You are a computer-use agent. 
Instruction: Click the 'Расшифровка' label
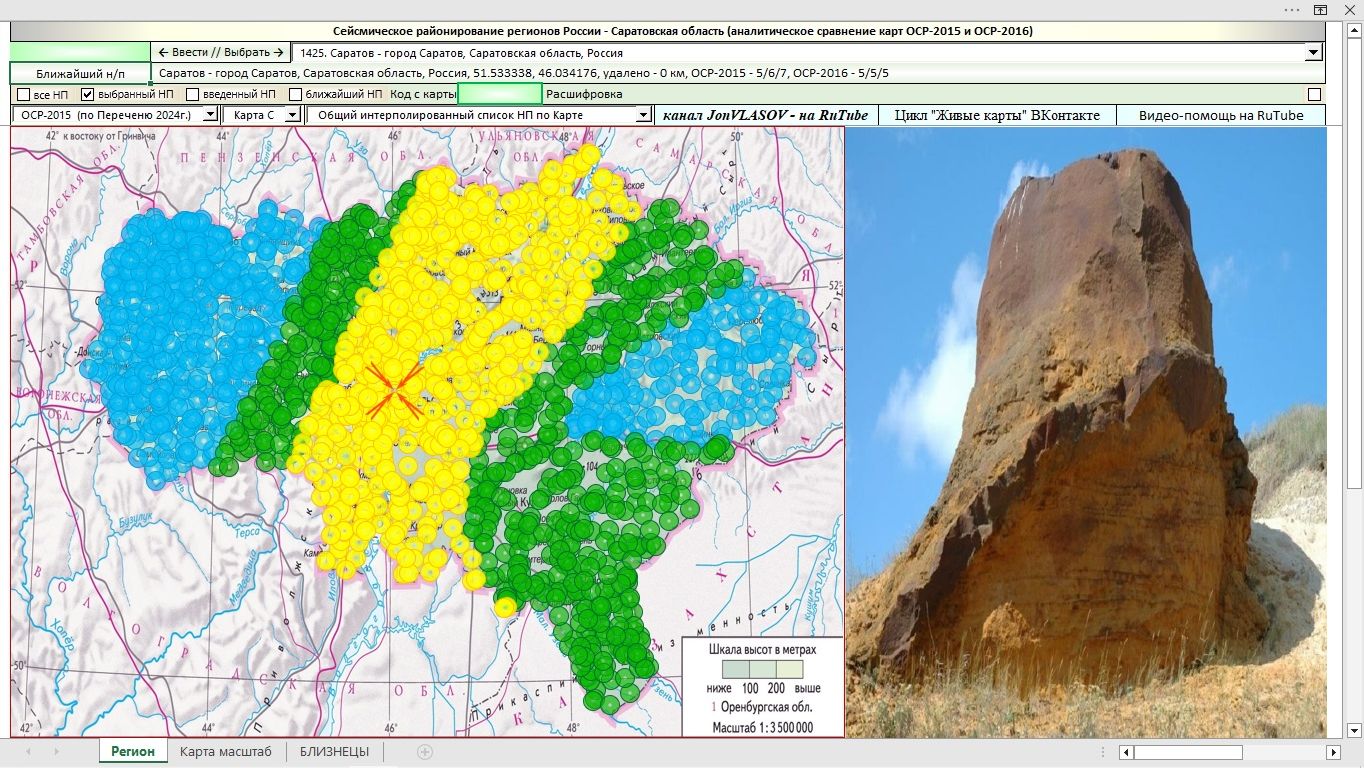[584, 94]
